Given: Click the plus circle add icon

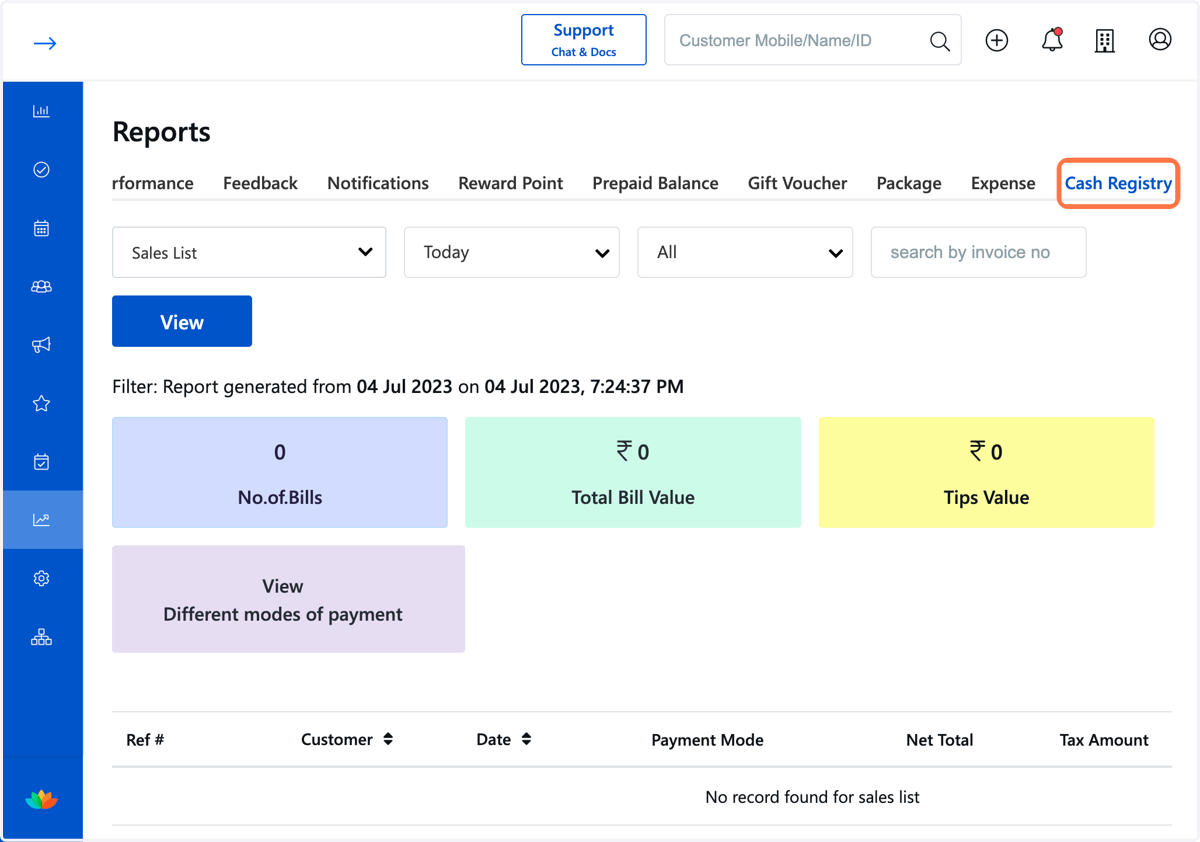Looking at the screenshot, I should [997, 40].
